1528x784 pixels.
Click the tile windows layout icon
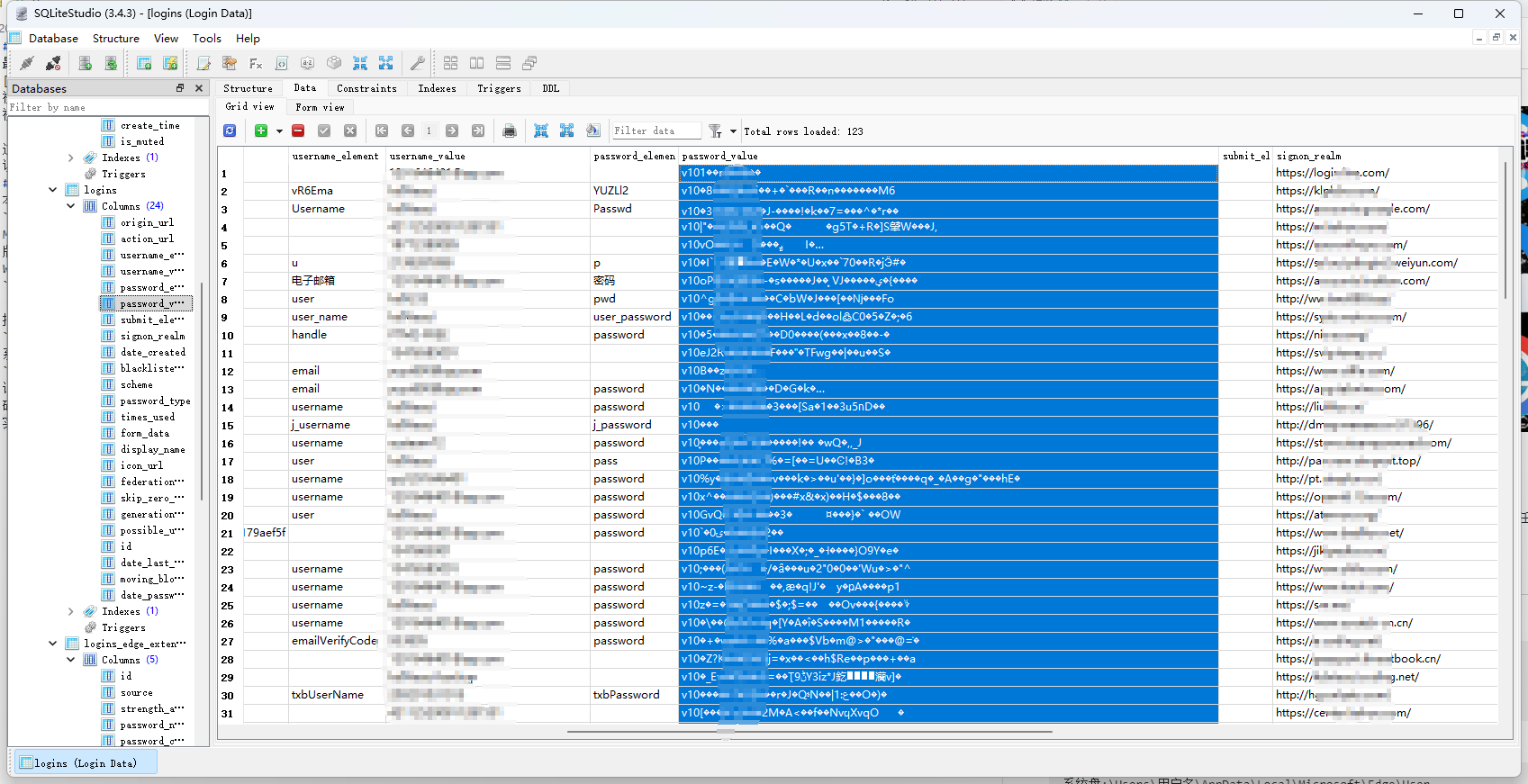click(451, 63)
